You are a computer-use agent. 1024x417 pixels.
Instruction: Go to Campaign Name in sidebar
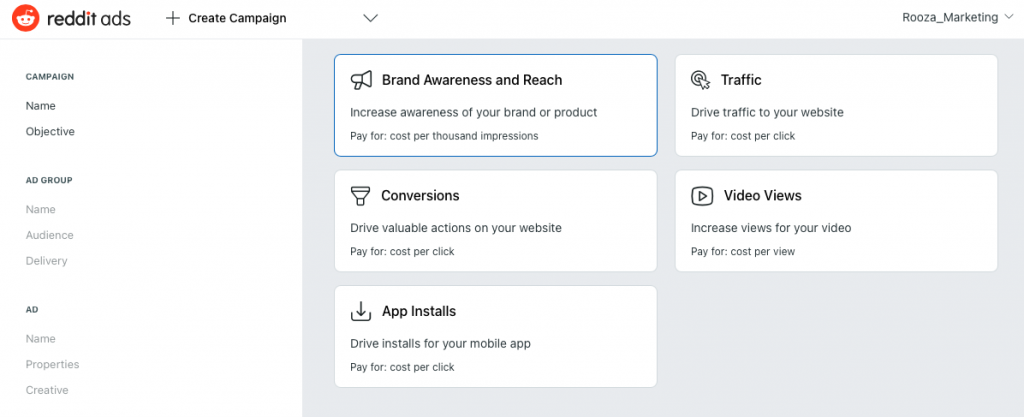[40, 106]
